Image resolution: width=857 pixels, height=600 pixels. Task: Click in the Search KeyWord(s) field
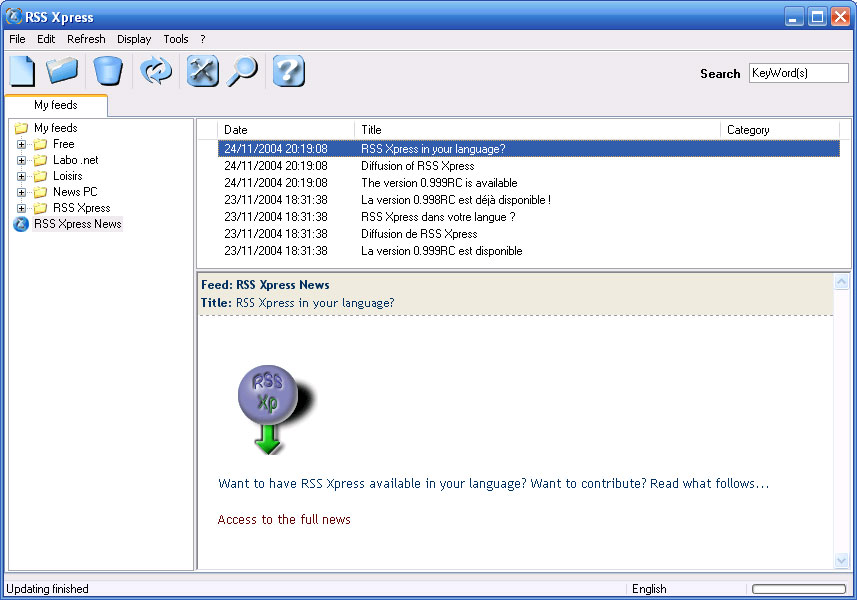coord(799,73)
